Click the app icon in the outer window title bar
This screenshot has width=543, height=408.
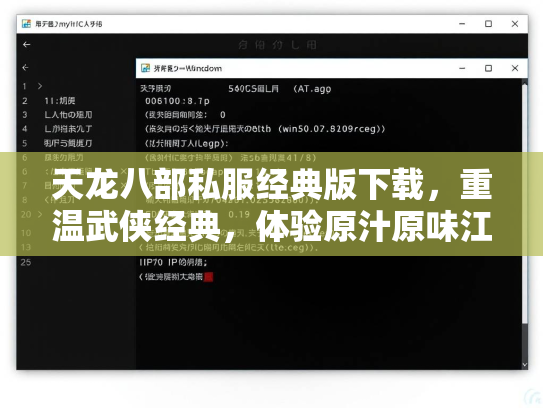point(26,24)
